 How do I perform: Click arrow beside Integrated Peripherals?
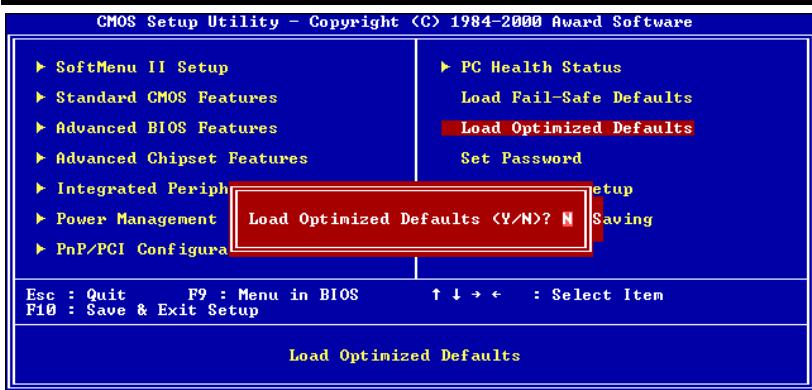pyautogui.click(x=41, y=188)
